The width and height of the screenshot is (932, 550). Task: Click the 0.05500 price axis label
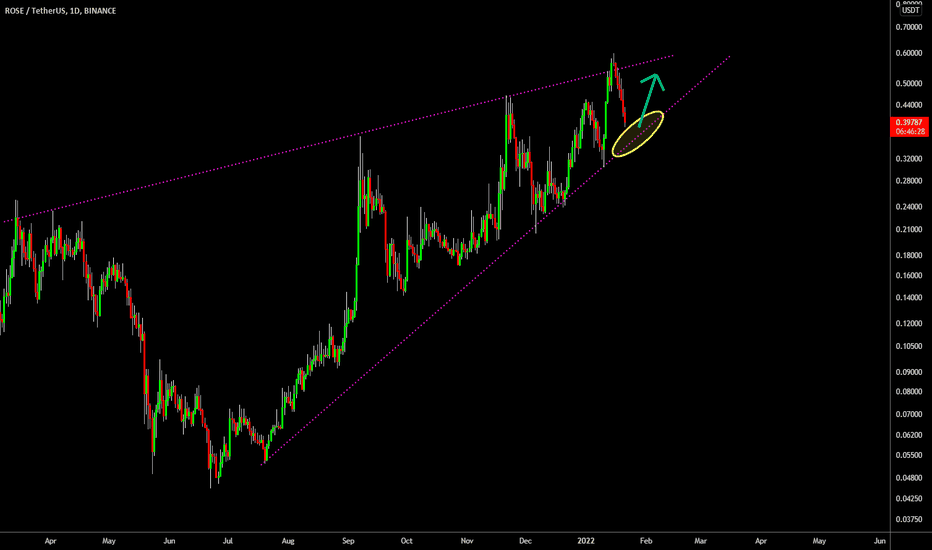[909, 455]
